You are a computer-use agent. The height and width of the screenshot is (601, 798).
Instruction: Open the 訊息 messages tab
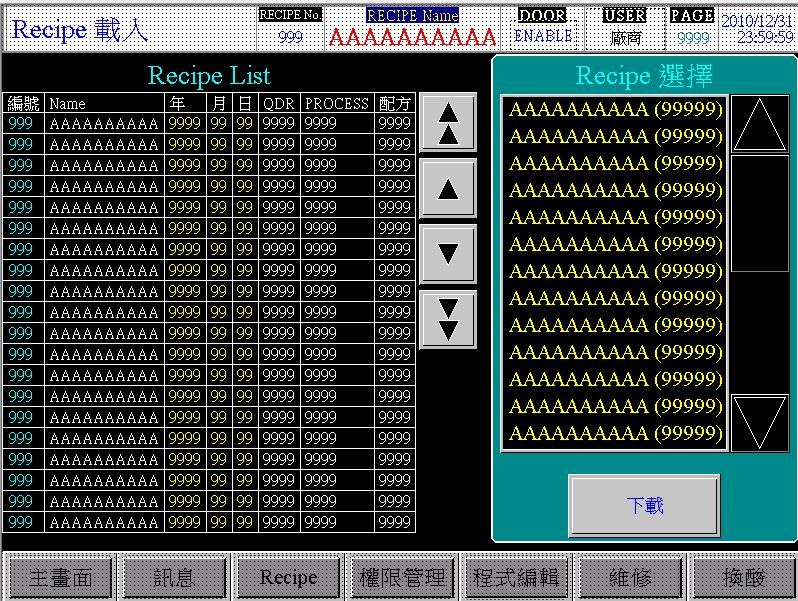174,578
